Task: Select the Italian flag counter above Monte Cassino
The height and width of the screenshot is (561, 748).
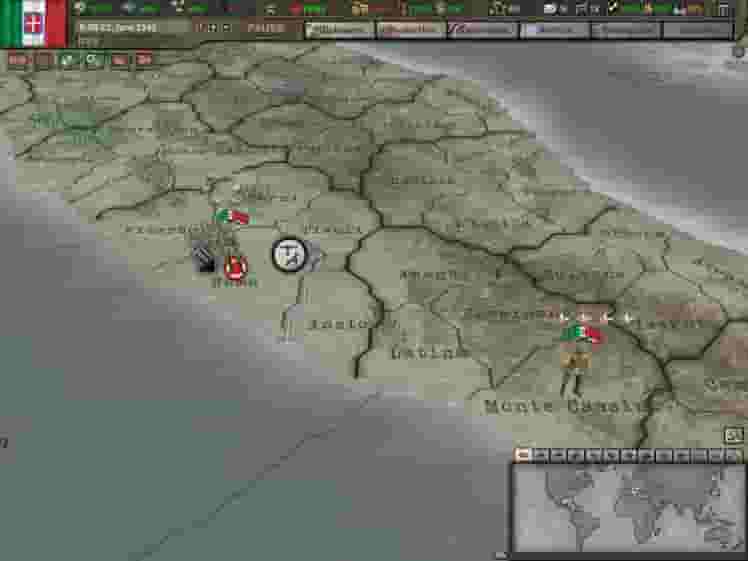Action: point(582,333)
